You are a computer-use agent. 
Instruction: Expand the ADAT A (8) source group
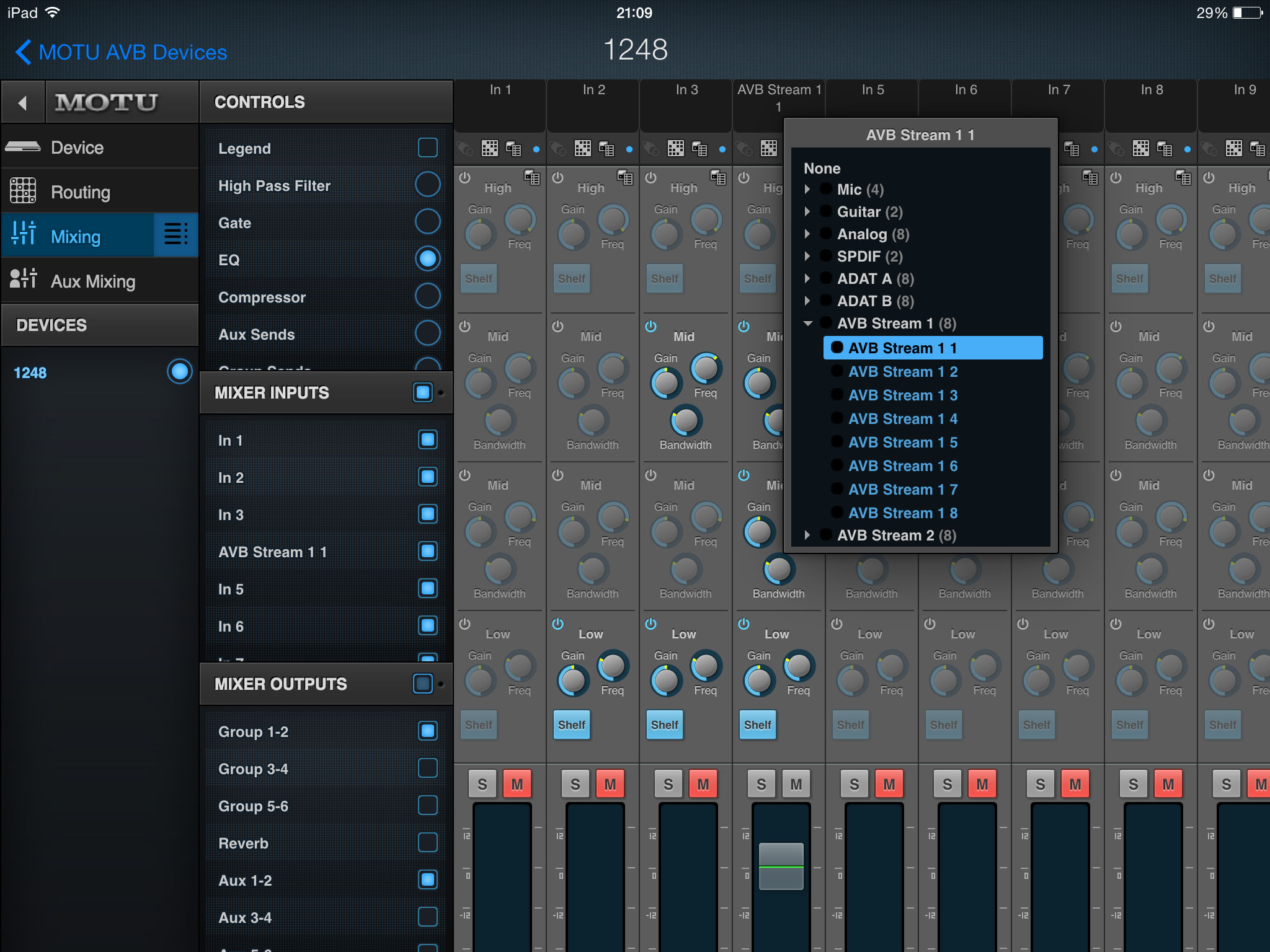tap(807, 278)
